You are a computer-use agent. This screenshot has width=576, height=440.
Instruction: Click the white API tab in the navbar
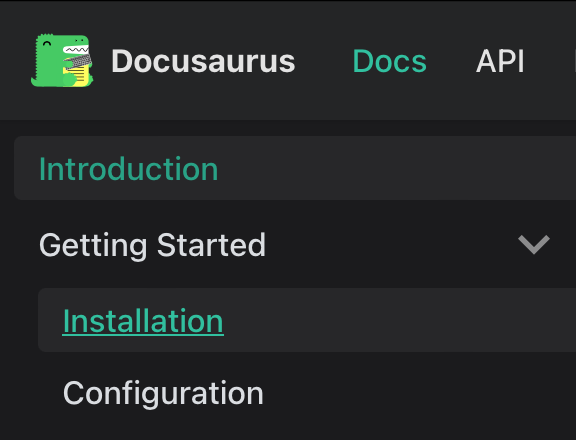tap(500, 61)
